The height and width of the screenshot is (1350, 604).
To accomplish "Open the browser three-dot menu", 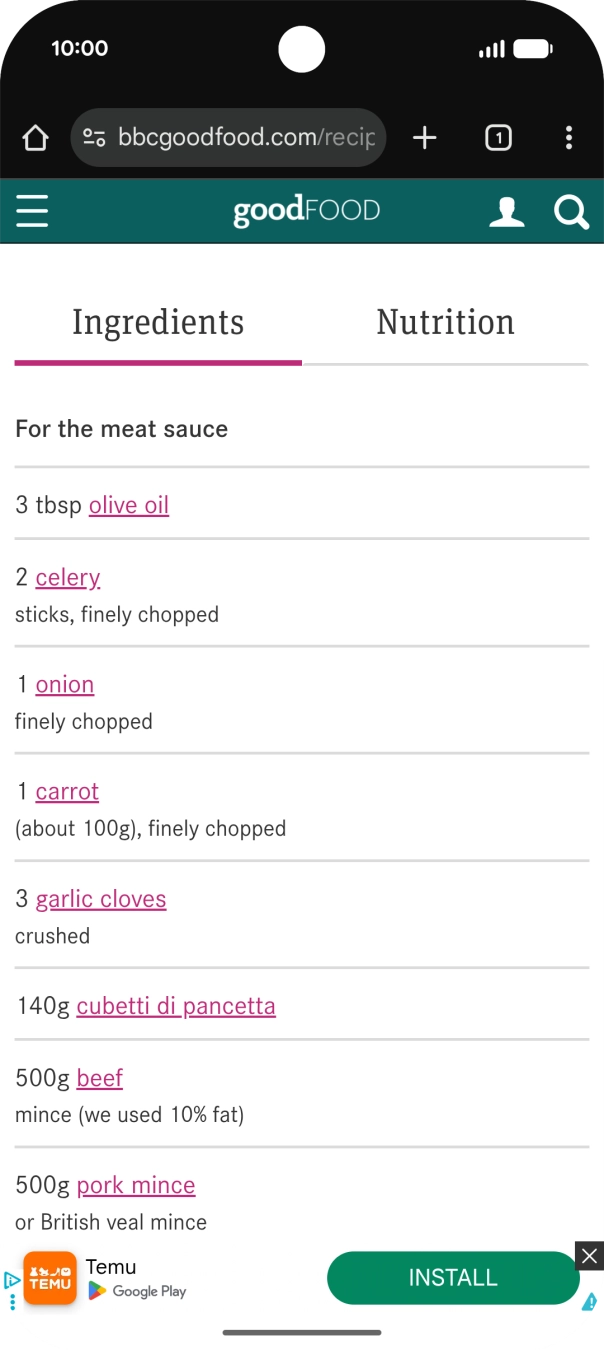I will (568, 138).
